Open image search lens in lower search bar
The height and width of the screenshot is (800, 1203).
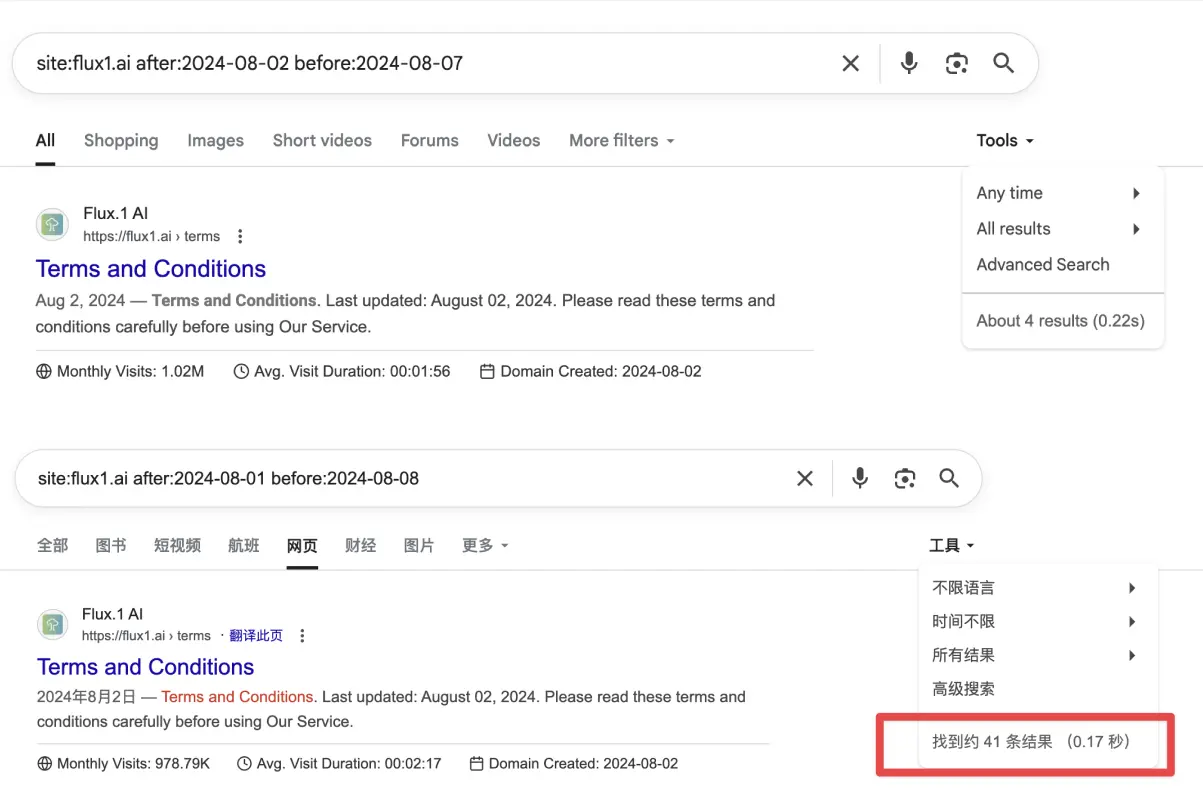(x=905, y=478)
